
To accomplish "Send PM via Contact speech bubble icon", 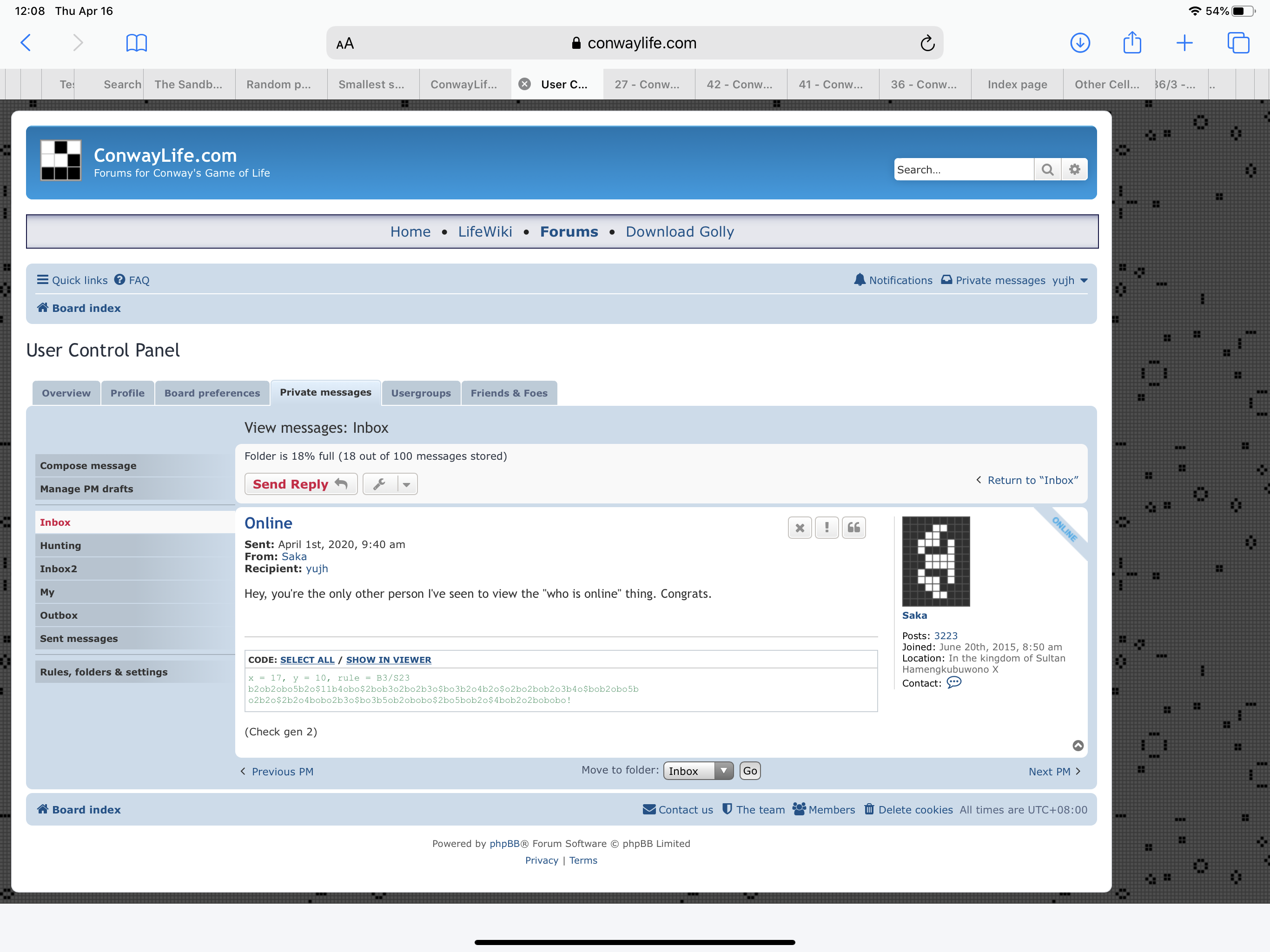I will [x=953, y=683].
